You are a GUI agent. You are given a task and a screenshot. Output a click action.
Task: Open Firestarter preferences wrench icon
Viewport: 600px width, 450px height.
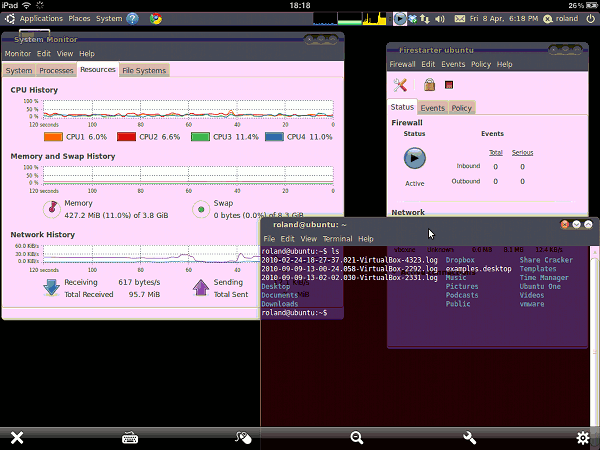point(400,85)
